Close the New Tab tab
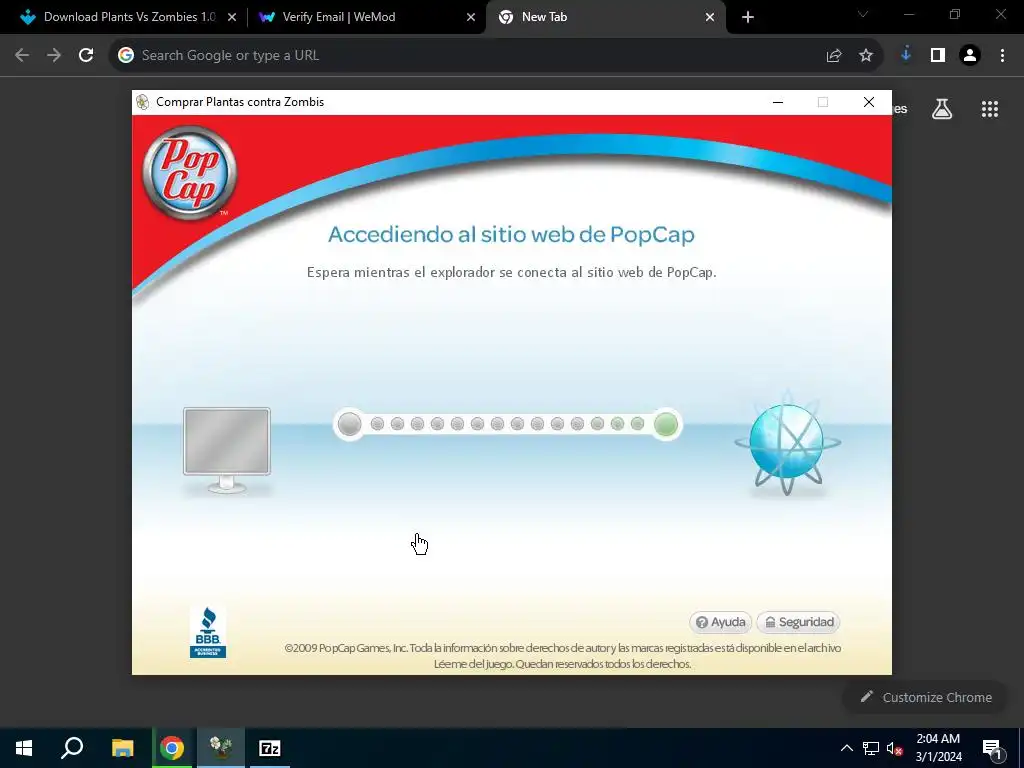 coord(710,18)
